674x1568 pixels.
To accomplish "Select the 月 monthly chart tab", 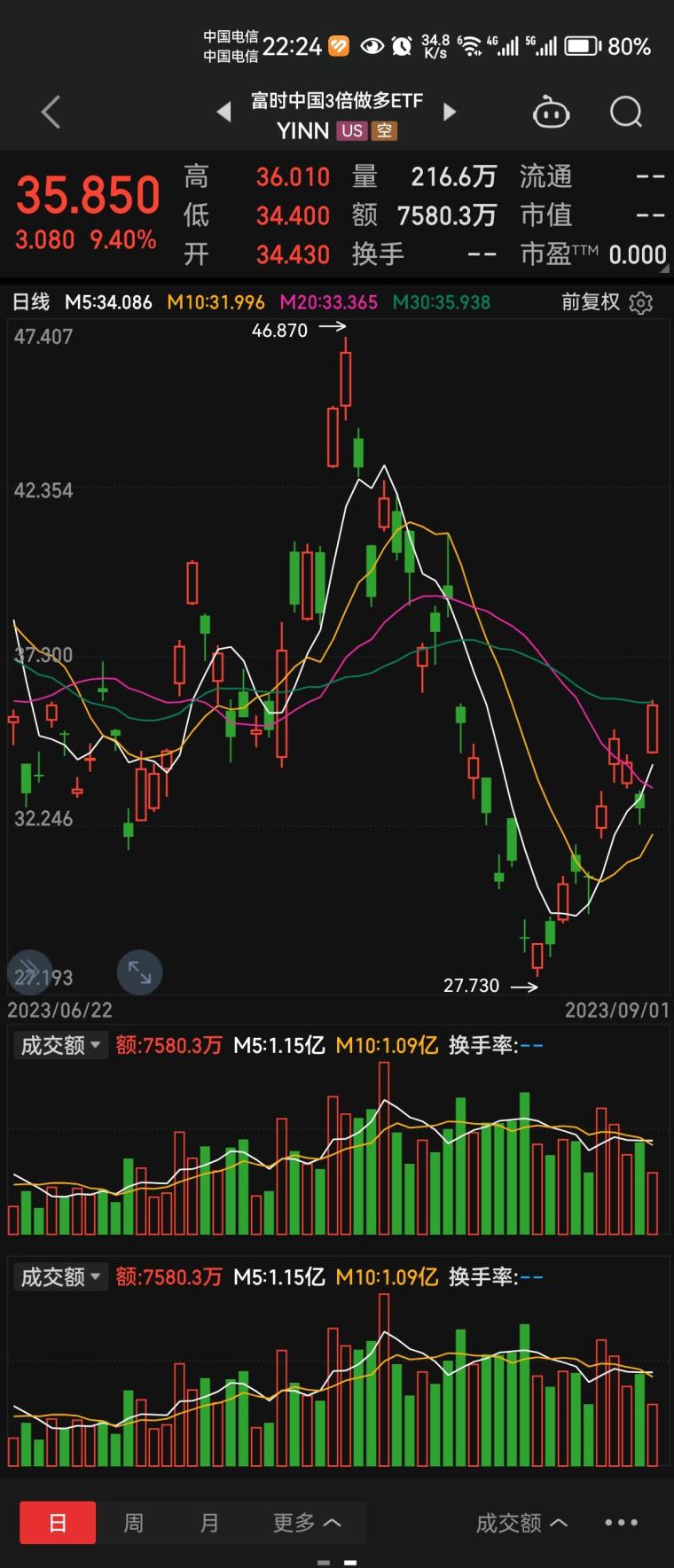I will pyautogui.click(x=209, y=1523).
